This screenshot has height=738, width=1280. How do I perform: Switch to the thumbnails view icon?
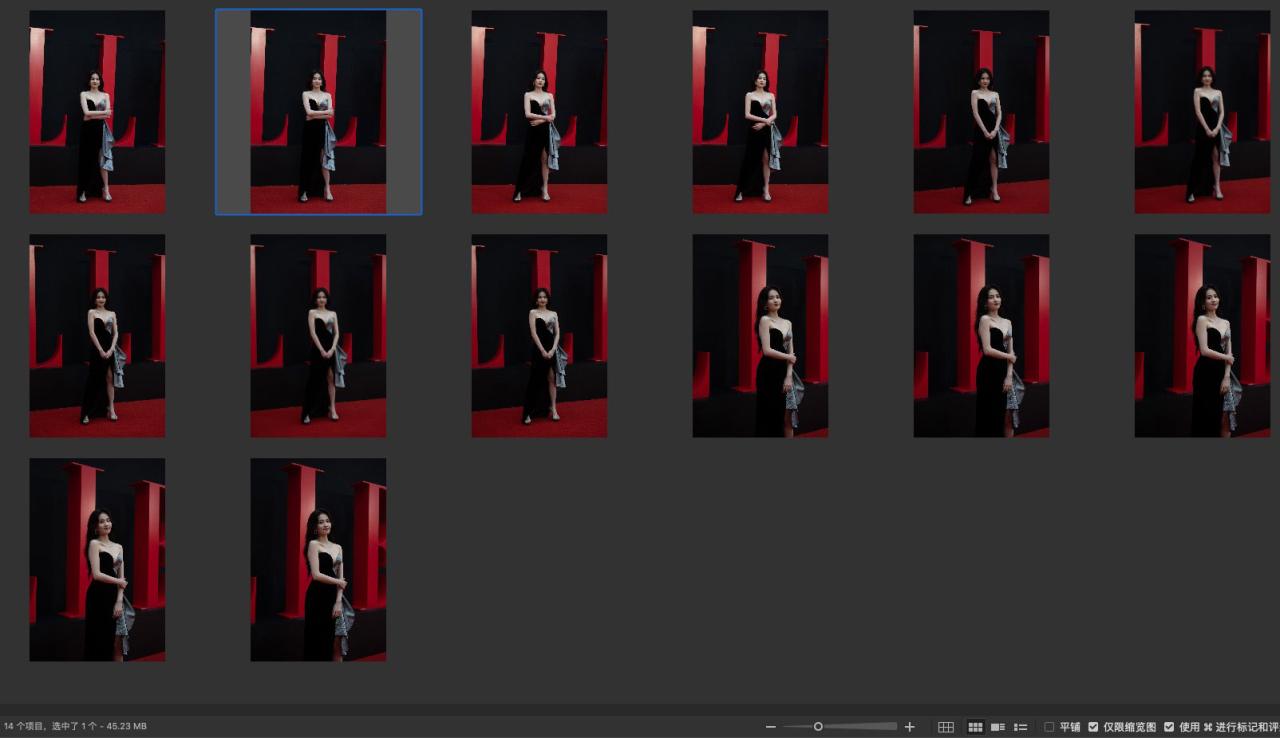pyautogui.click(x=975, y=727)
